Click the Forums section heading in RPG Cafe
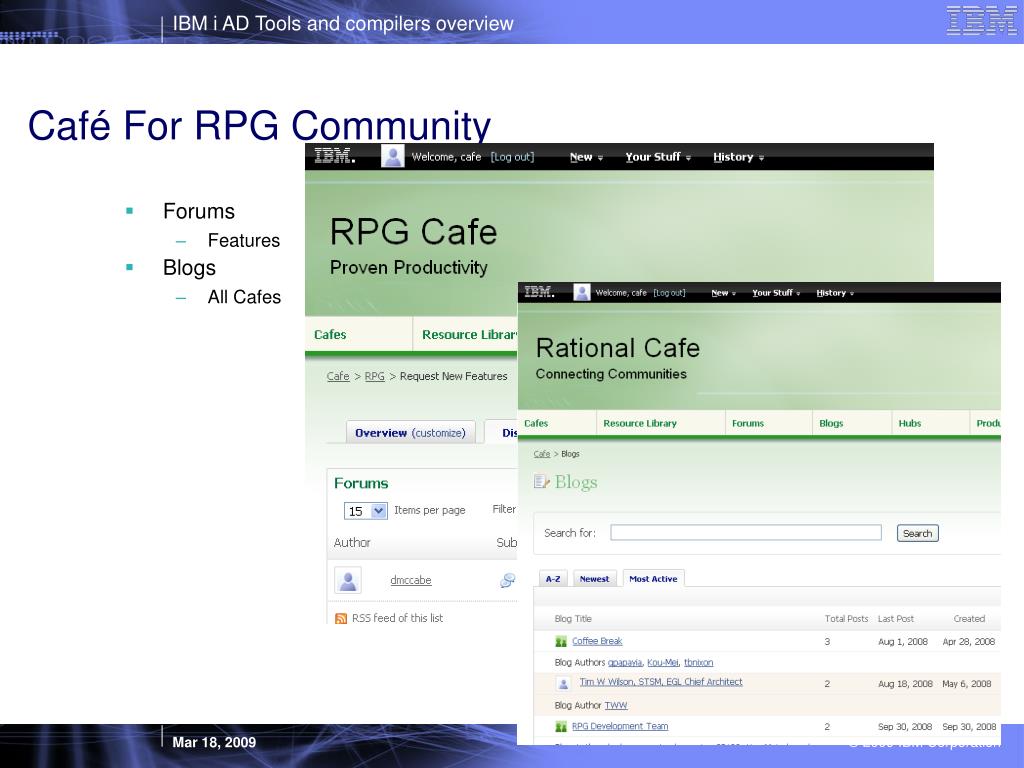This screenshot has width=1024, height=768. 361,483
